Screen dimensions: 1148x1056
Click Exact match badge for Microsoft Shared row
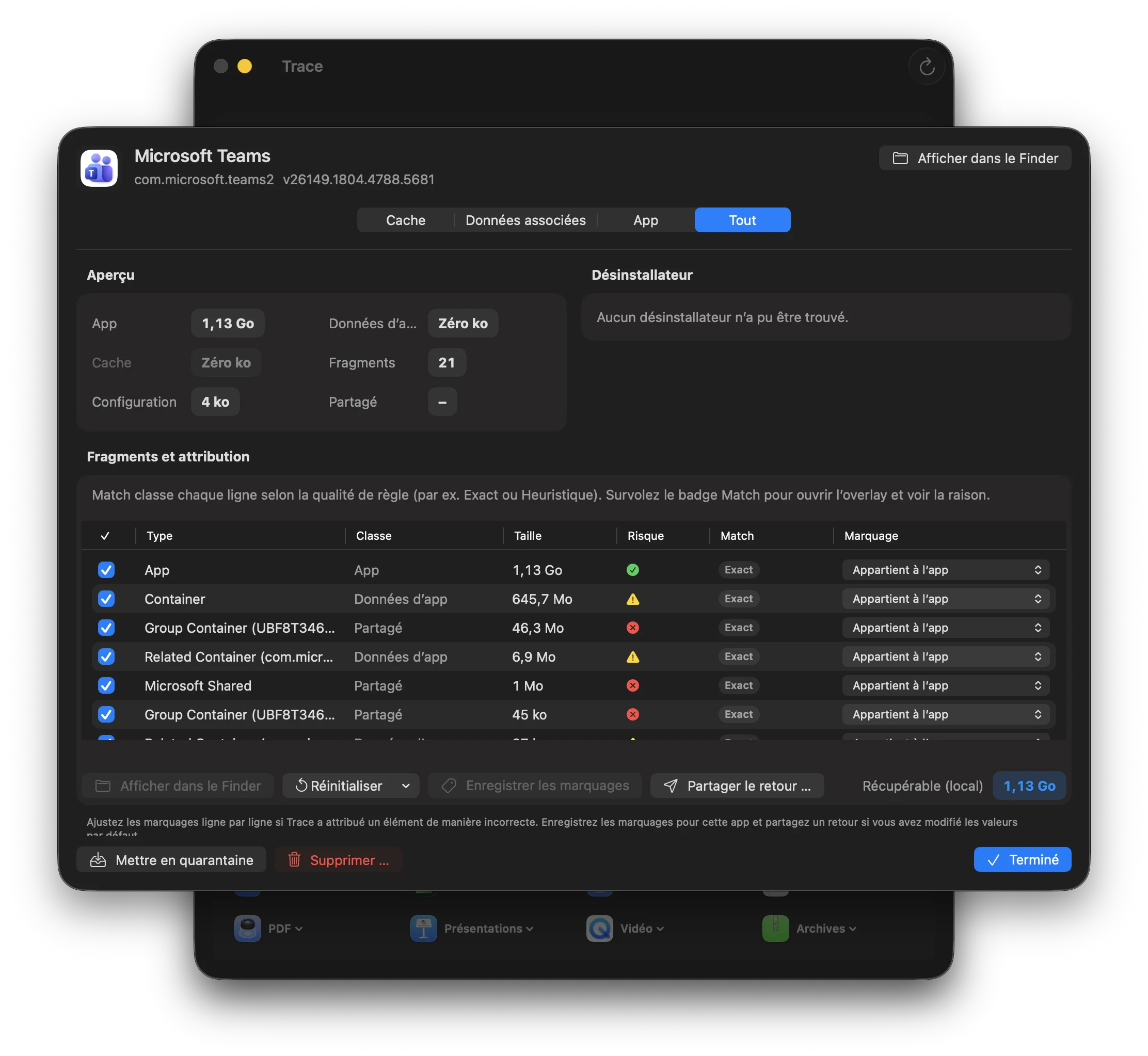click(738, 685)
